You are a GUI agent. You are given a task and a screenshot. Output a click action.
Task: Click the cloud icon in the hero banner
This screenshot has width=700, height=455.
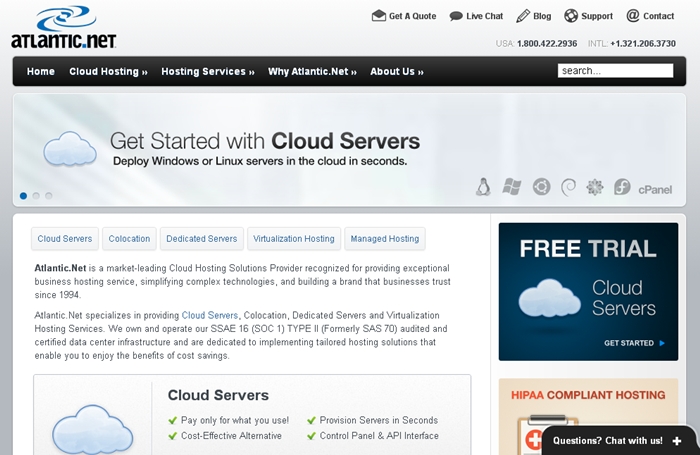pos(70,149)
